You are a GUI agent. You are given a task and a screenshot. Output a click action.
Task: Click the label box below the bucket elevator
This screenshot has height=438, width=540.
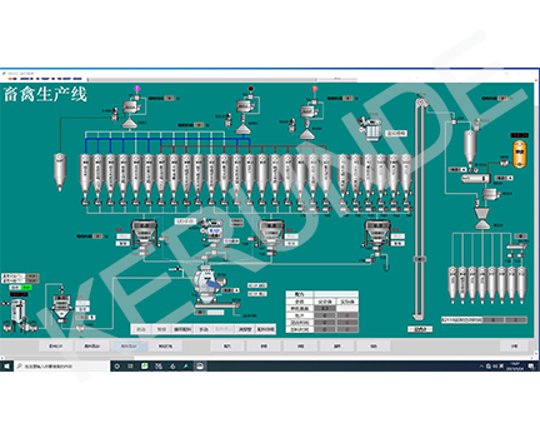(x=420, y=329)
